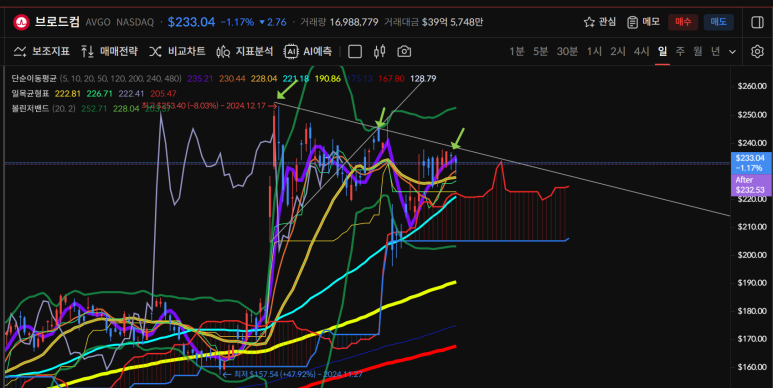The height and width of the screenshot is (388, 773).
Task: Toggle the side panel layout icon
Action: click(x=757, y=22)
